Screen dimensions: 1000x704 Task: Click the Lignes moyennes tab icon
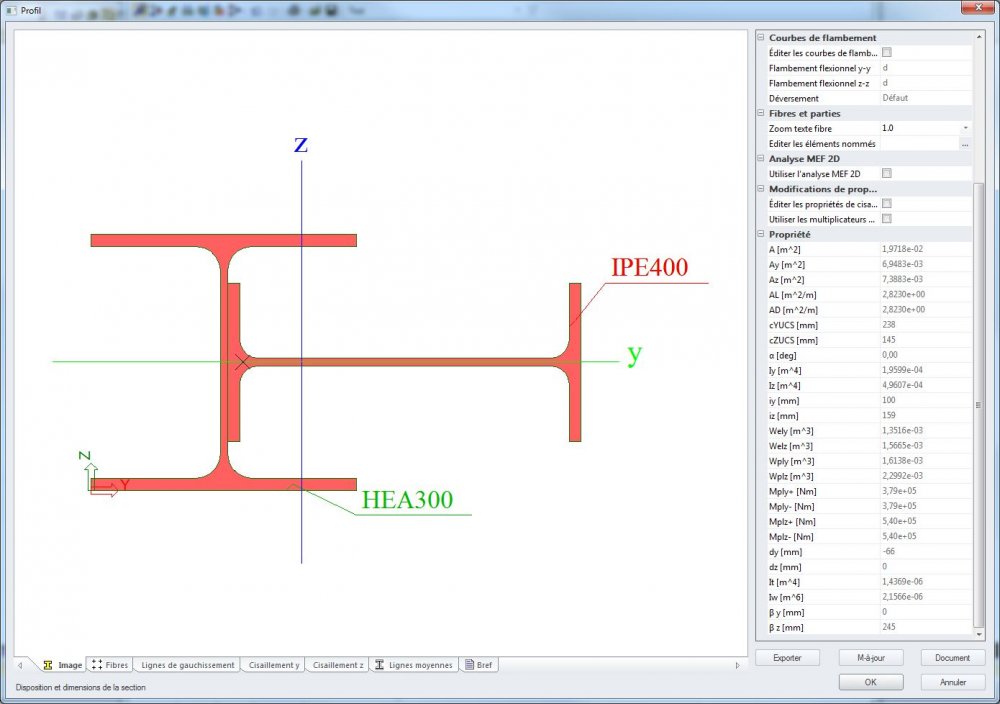pyautogui.click(x=379, y=664)
